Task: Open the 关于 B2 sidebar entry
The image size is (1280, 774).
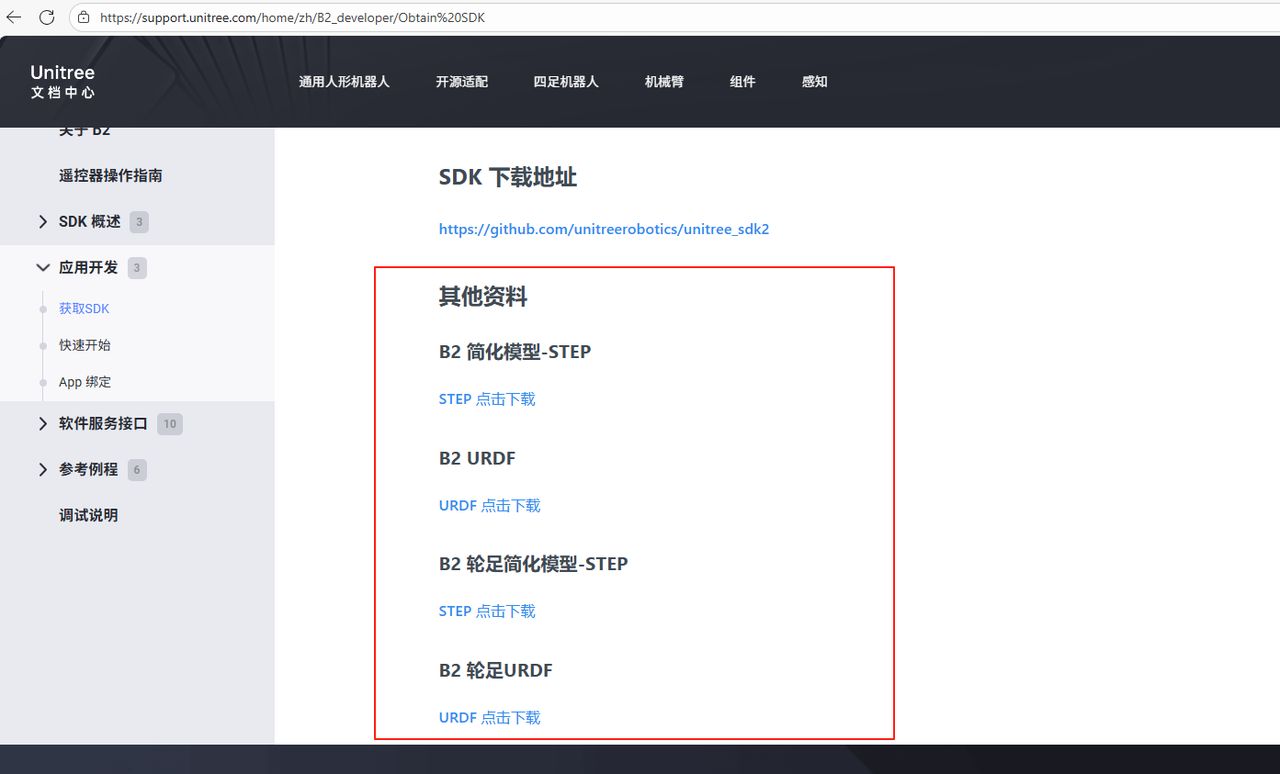Action: click(x=85, y=132)
